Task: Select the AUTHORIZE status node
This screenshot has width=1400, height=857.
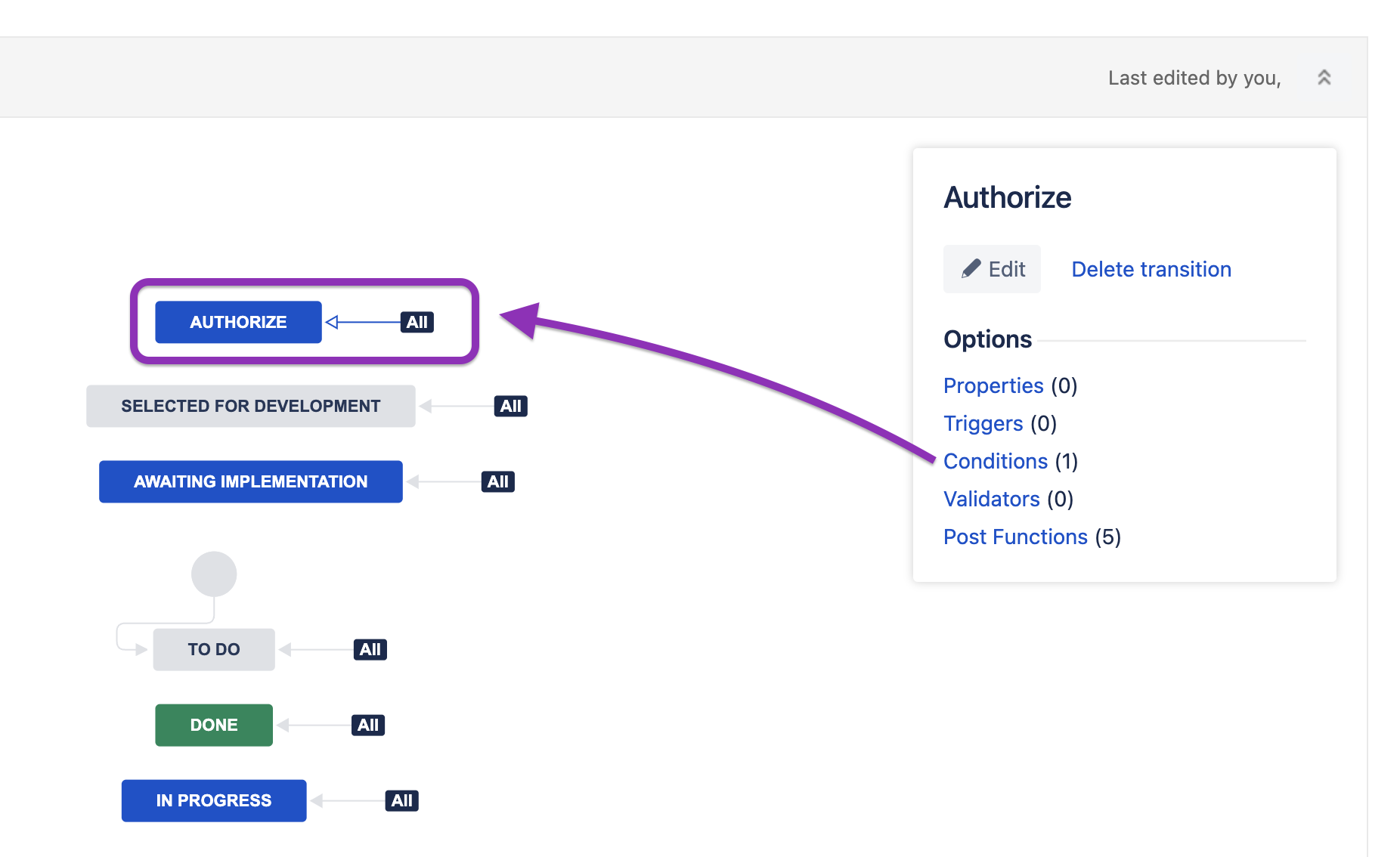Action: pos(238,322)
